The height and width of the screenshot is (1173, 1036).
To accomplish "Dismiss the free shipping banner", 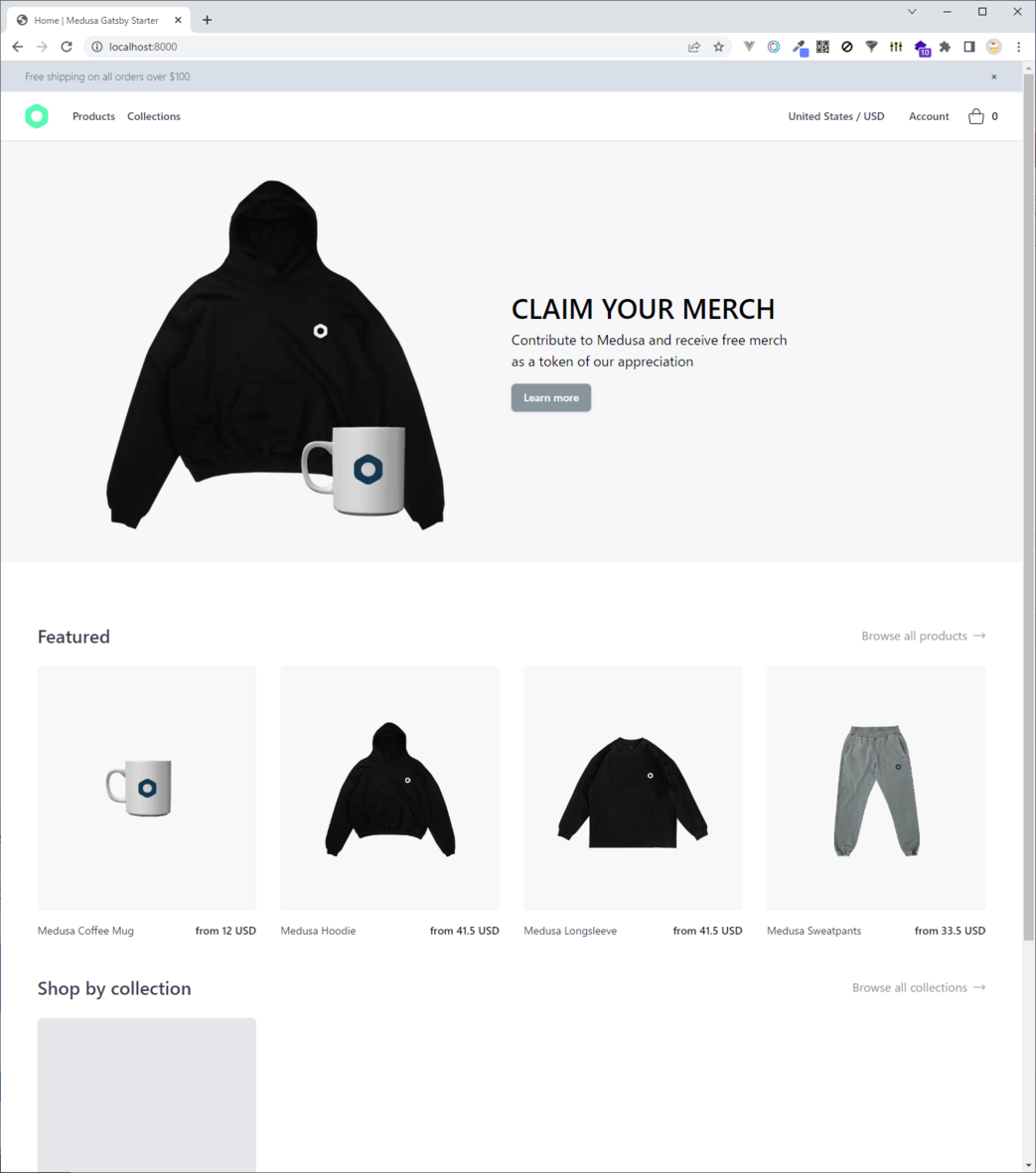I will [x=994, y=77].
